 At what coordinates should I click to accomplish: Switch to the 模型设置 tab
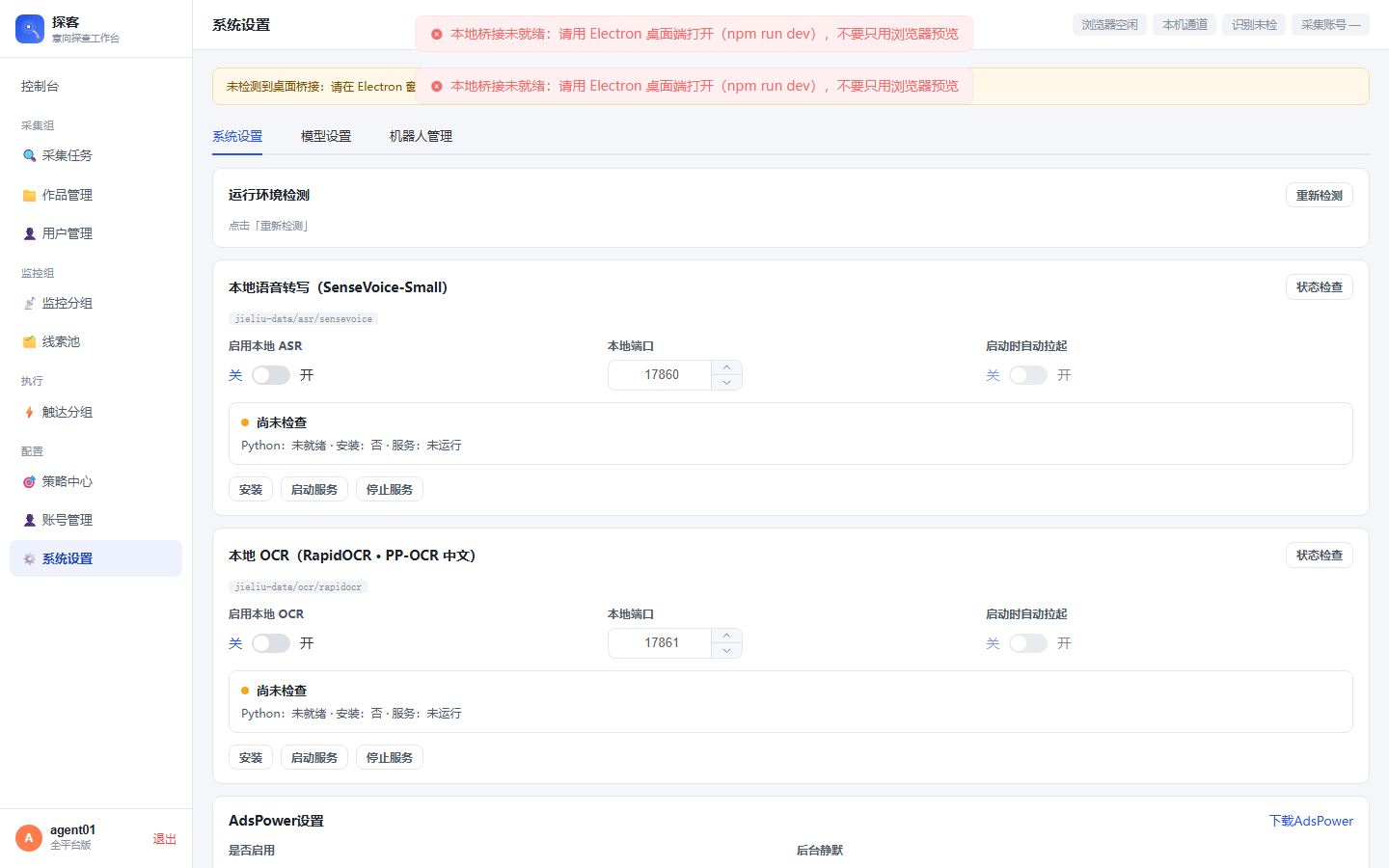tap(326, 136)
